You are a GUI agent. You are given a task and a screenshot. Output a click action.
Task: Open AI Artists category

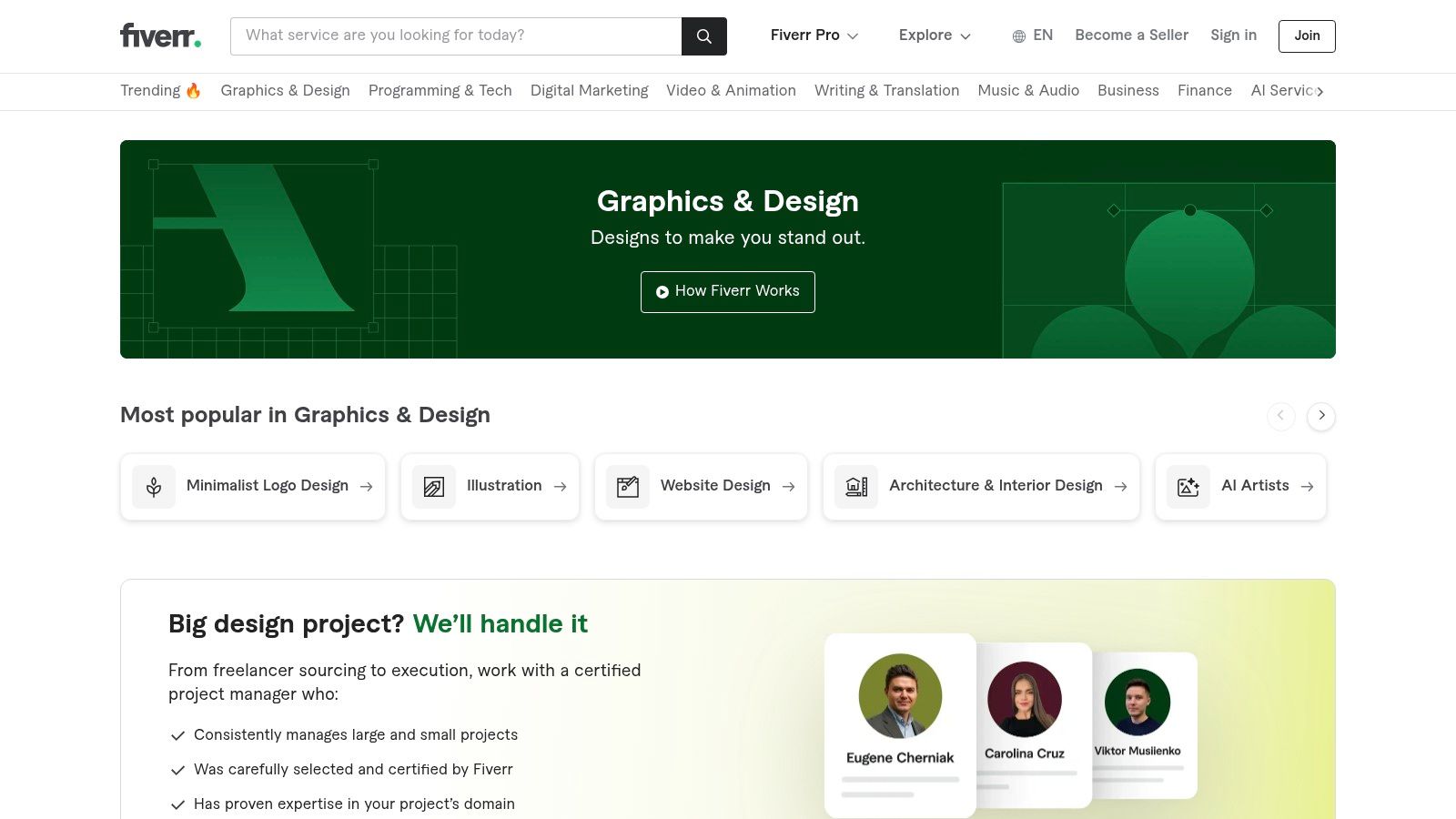1240,487
